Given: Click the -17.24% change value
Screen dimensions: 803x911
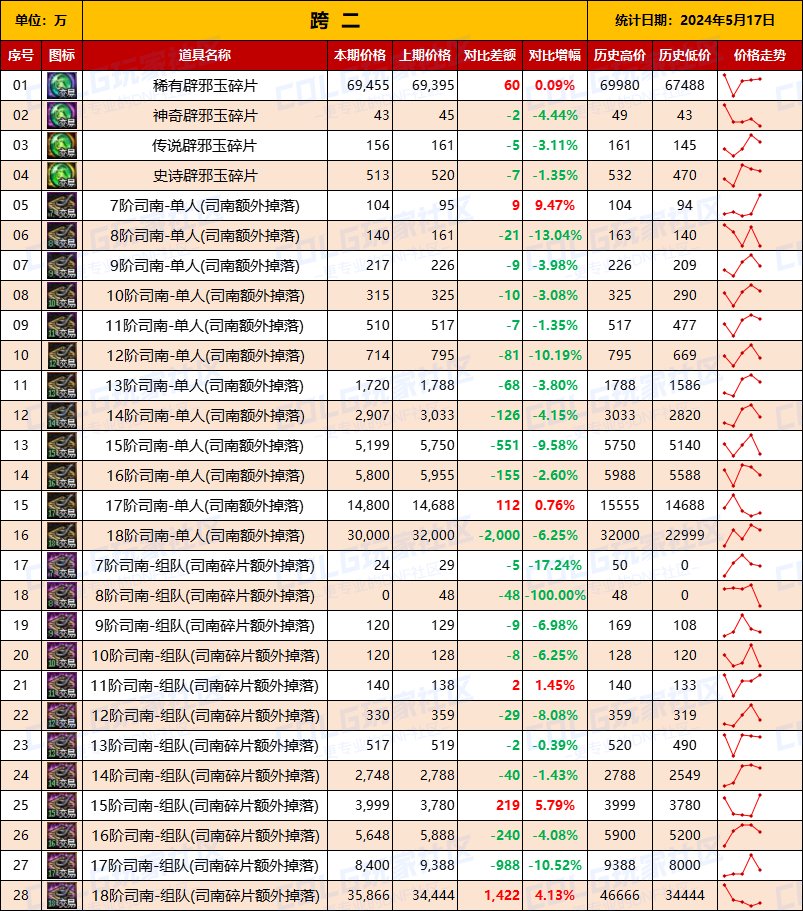Looking at the screenshot, I should click(x=555, y=565).
